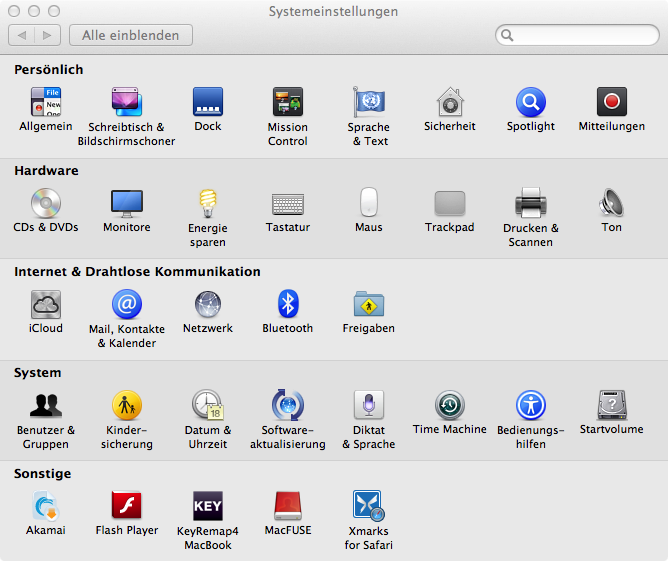The width and height of the screenshot is (668, 561).
Task: Open Trackpad preferences
Action: click(449, 204)
